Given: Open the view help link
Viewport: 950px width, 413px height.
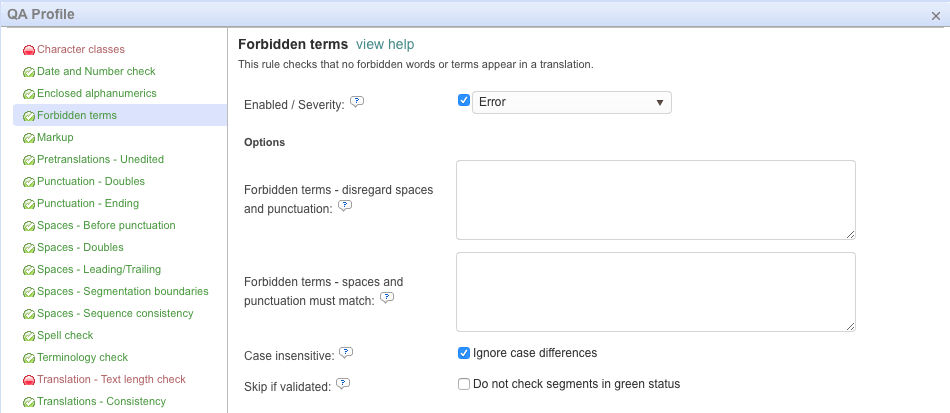Looking at the screenshot, I should tap(385, 45).
